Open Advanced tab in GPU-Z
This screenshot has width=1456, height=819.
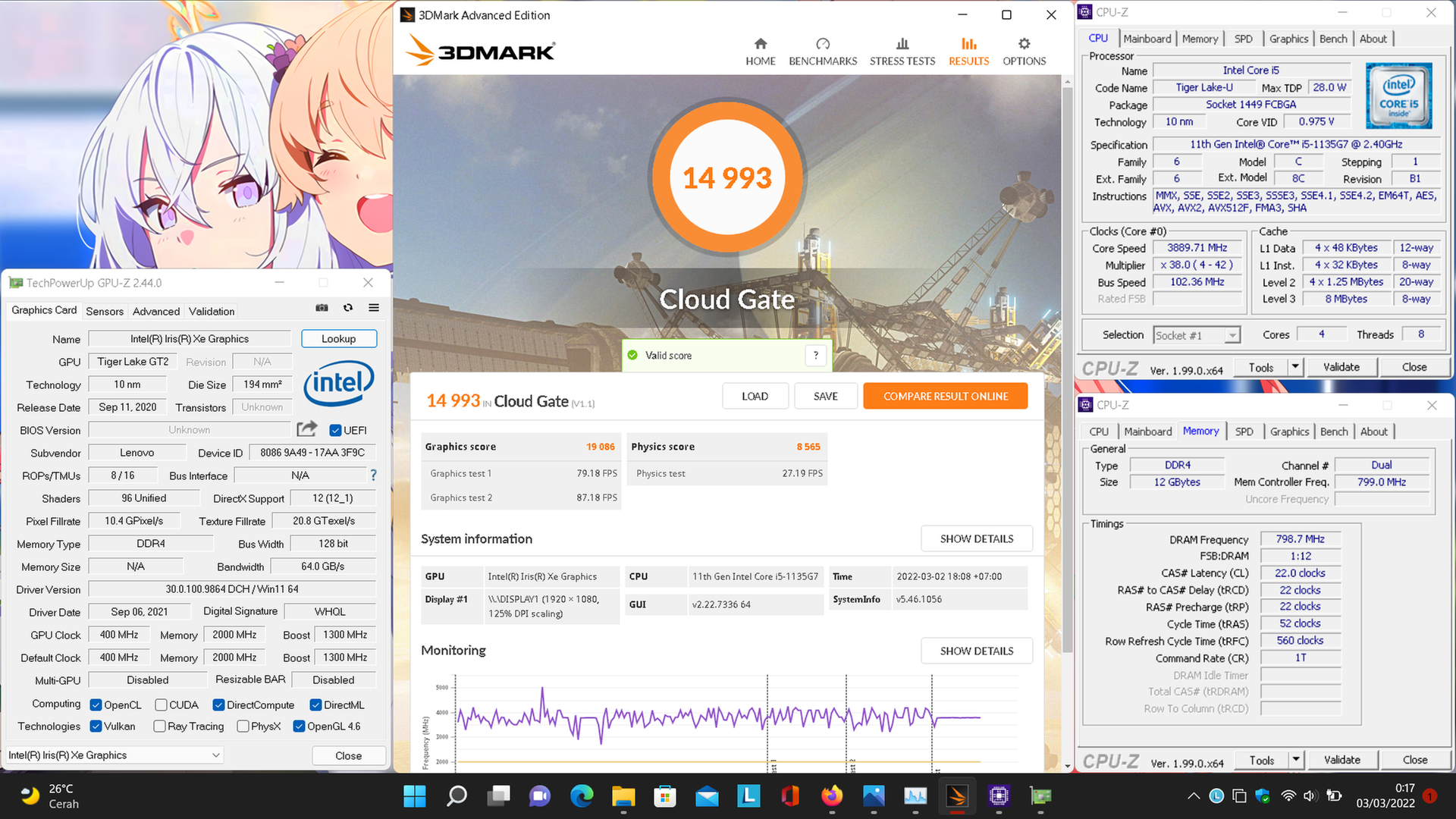point(156,311)
